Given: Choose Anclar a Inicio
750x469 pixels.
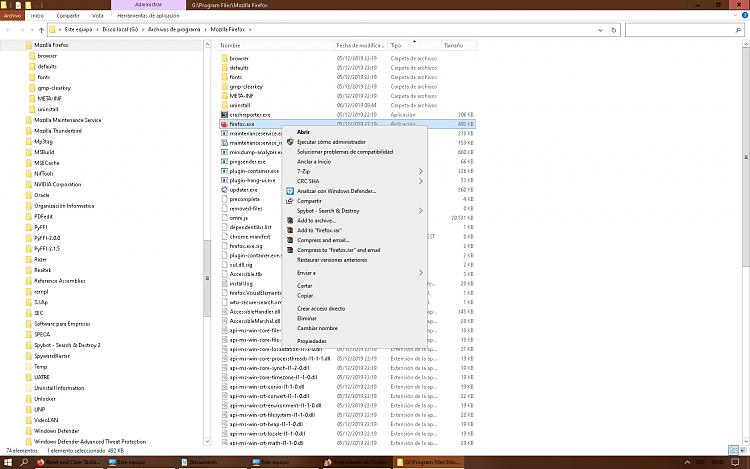Looking at the screenshot, I should pyautogui.click(x=314, y=162).
